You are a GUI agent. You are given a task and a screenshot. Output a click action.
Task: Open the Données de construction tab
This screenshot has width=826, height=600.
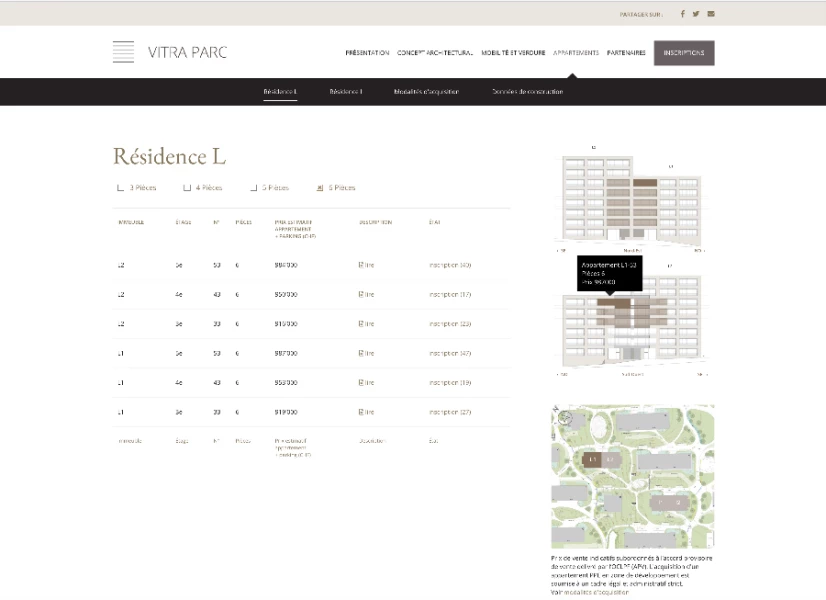527,92
